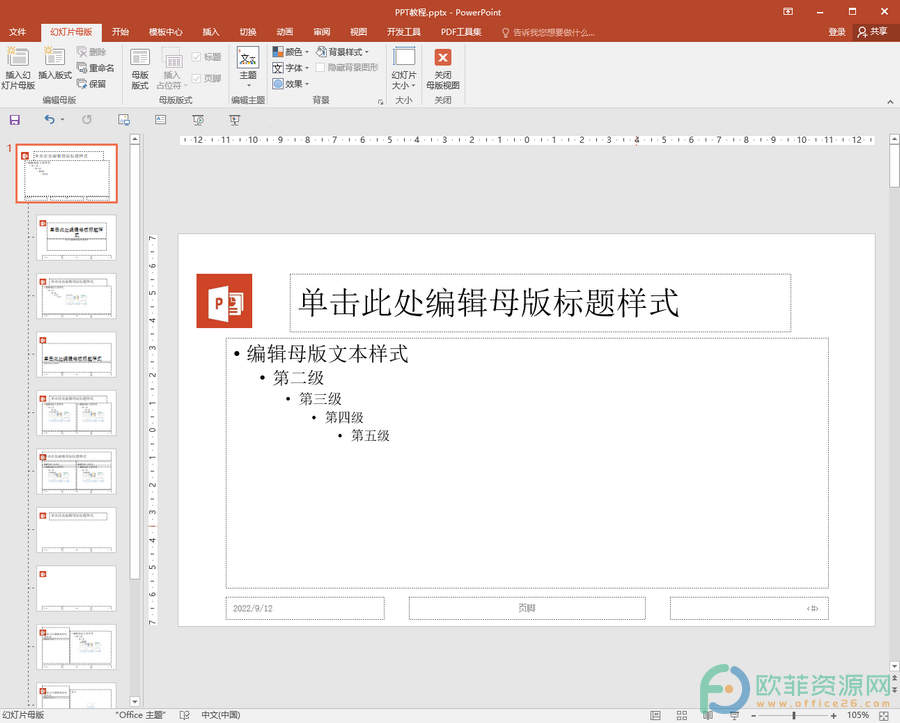Screen dimensions: 900x723
Task: Click the Sign in (登录) button
Action: click(837, 32)
